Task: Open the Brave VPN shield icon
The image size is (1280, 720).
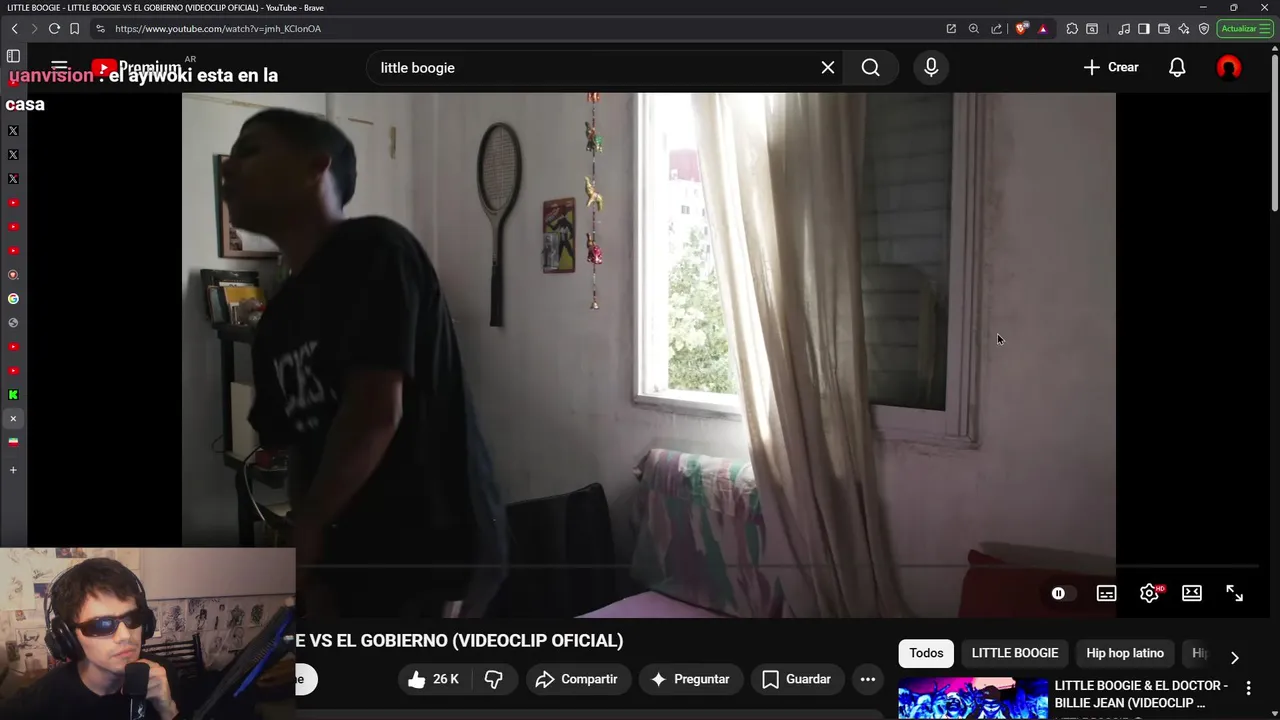Action: 1204,29
